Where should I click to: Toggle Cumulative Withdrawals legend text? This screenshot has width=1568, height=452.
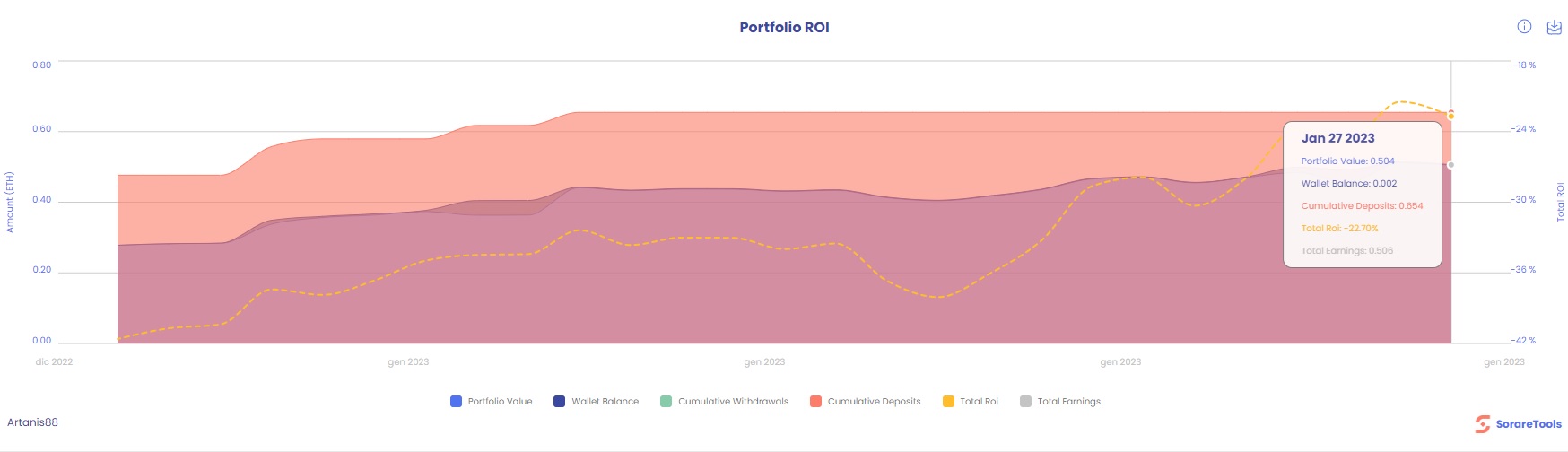[733, 402]
